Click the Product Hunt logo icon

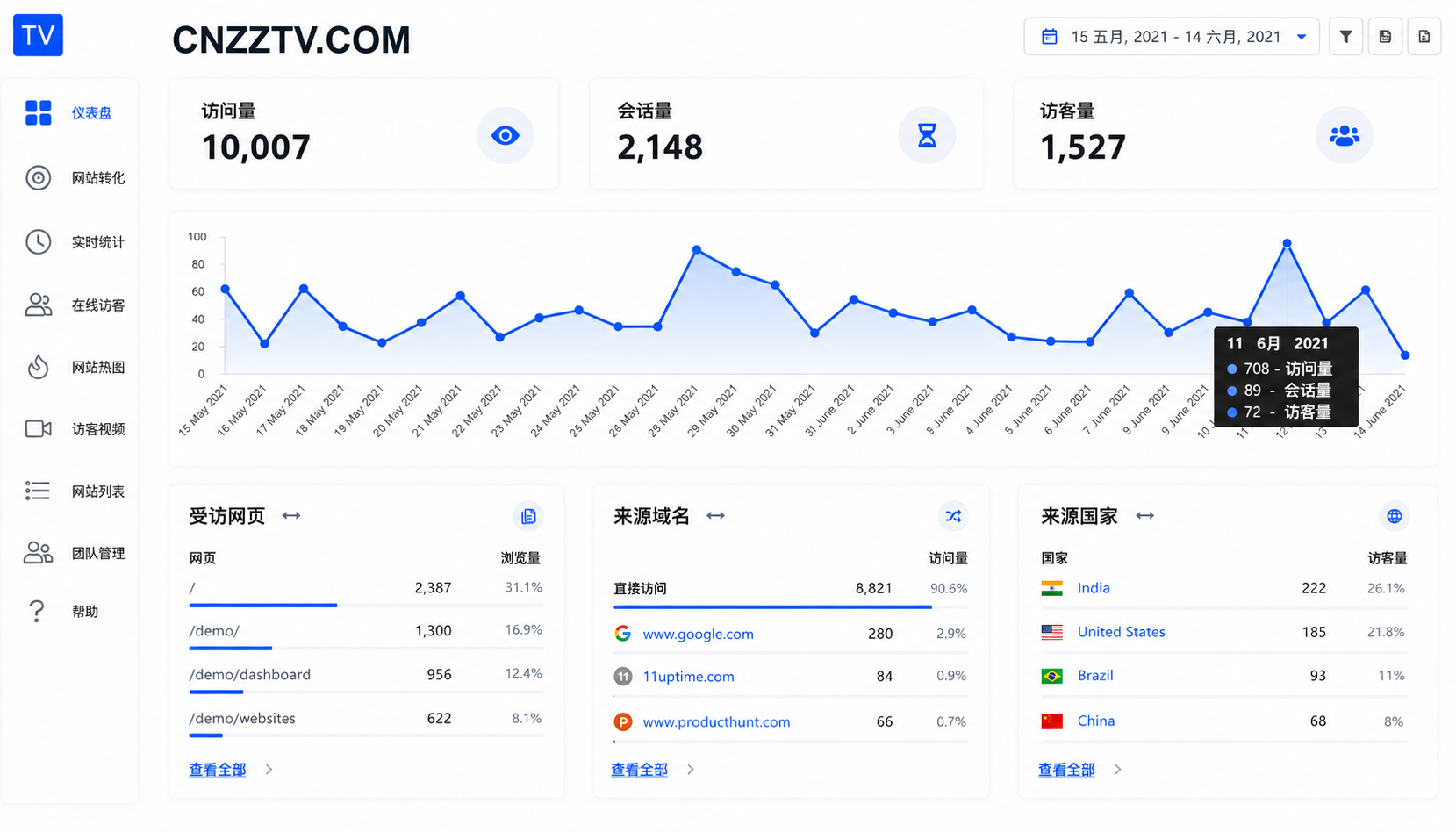point(623,721)
